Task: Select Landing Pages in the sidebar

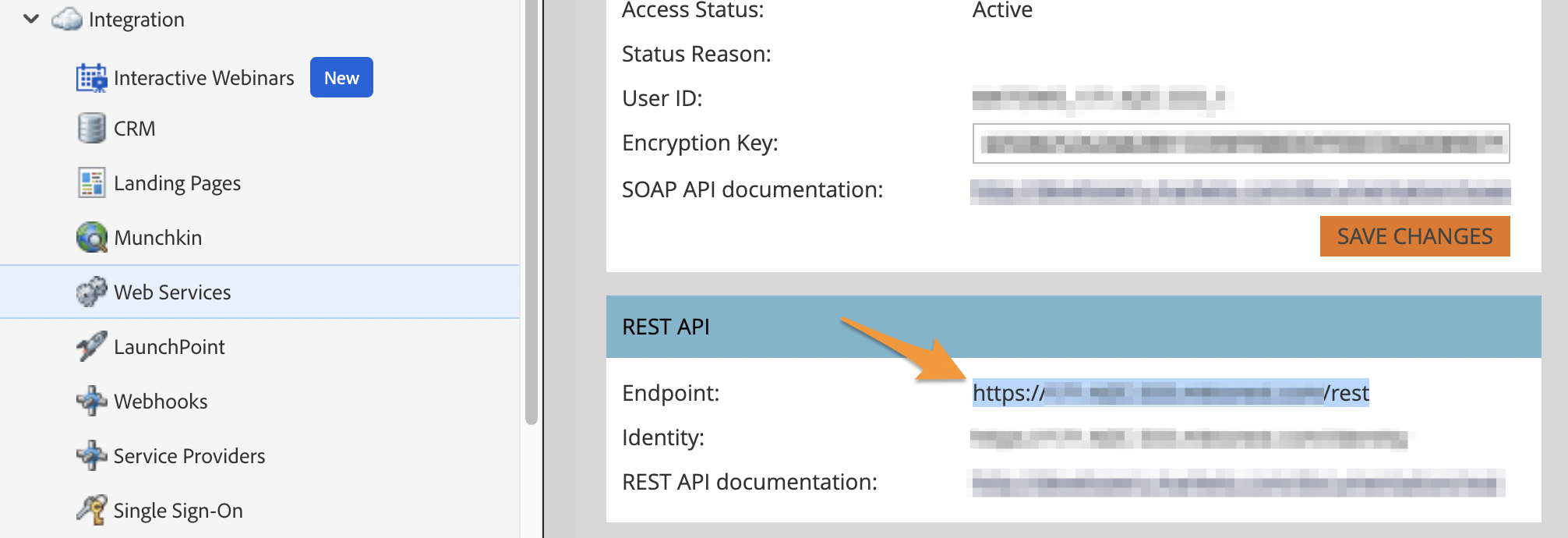Action: click(177, 183)
